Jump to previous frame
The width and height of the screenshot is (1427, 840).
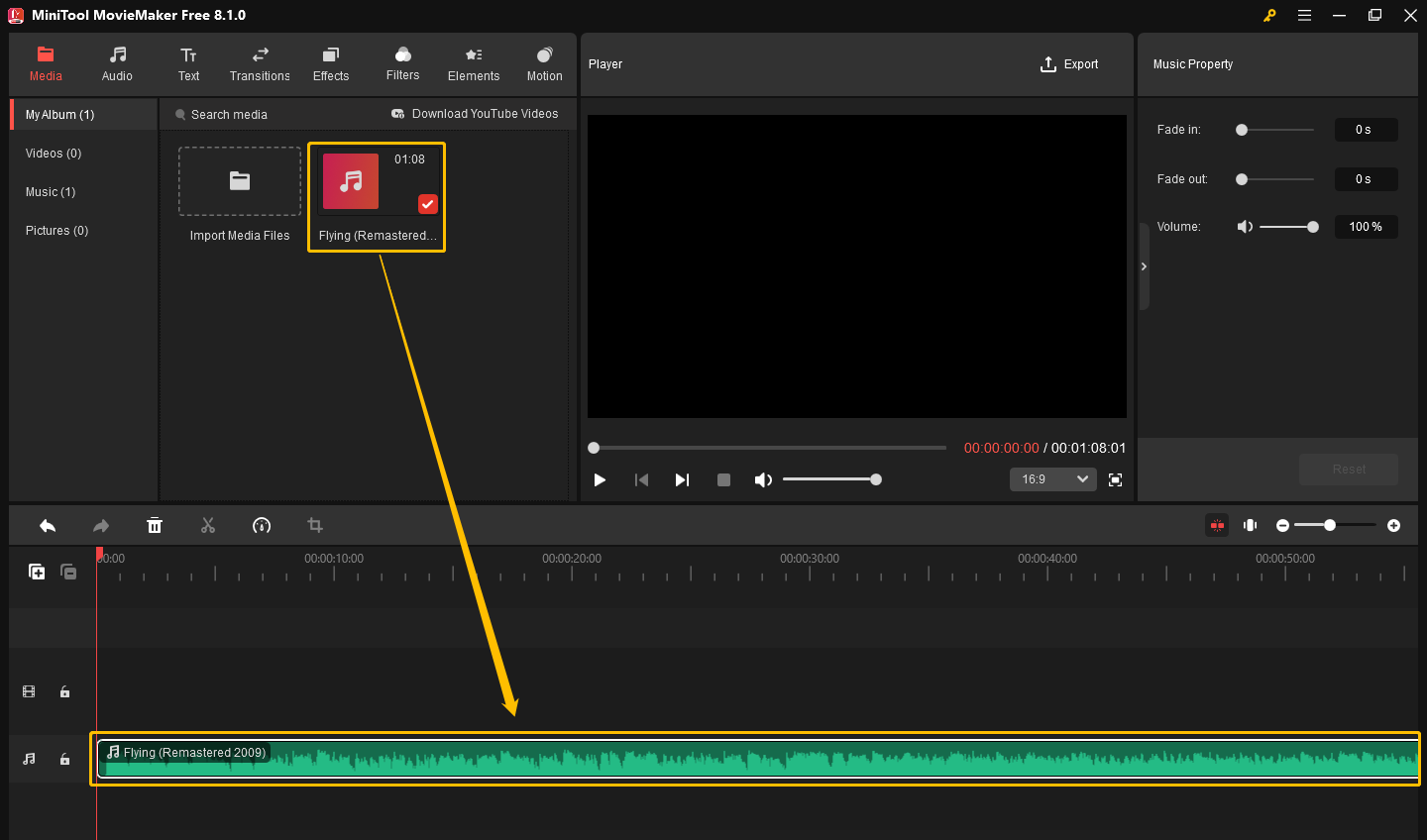coord(641,479)
